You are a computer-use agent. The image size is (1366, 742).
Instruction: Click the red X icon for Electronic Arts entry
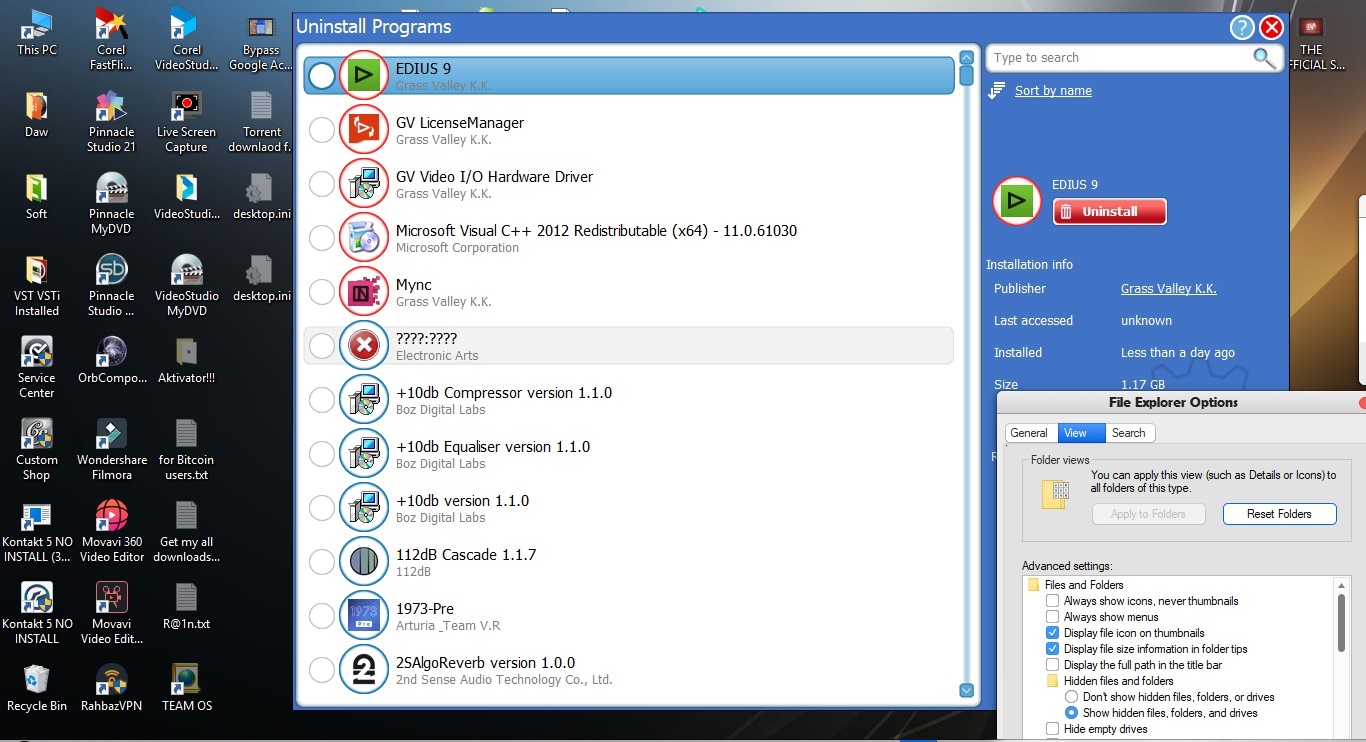tap(364, 346)
